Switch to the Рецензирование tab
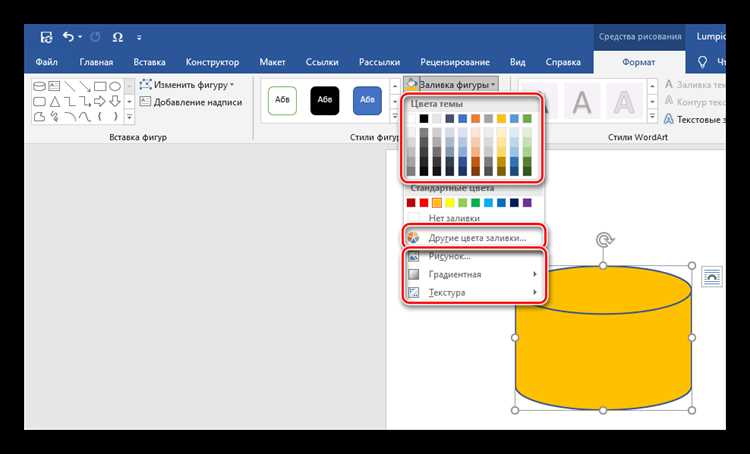This screenshot has height=454, width=750. pos(455,62)
